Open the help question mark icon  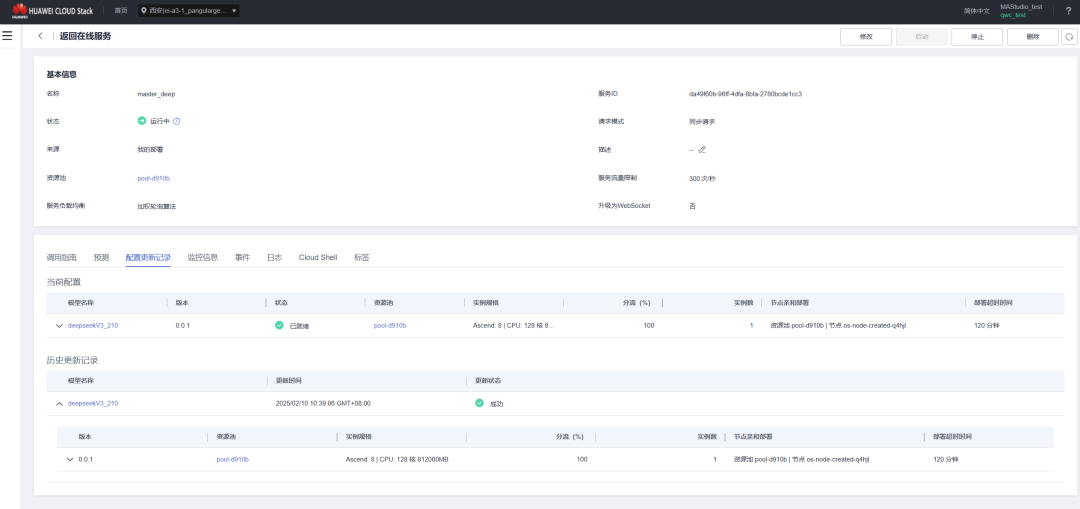pyautogui.click(x=1068, y=10)
